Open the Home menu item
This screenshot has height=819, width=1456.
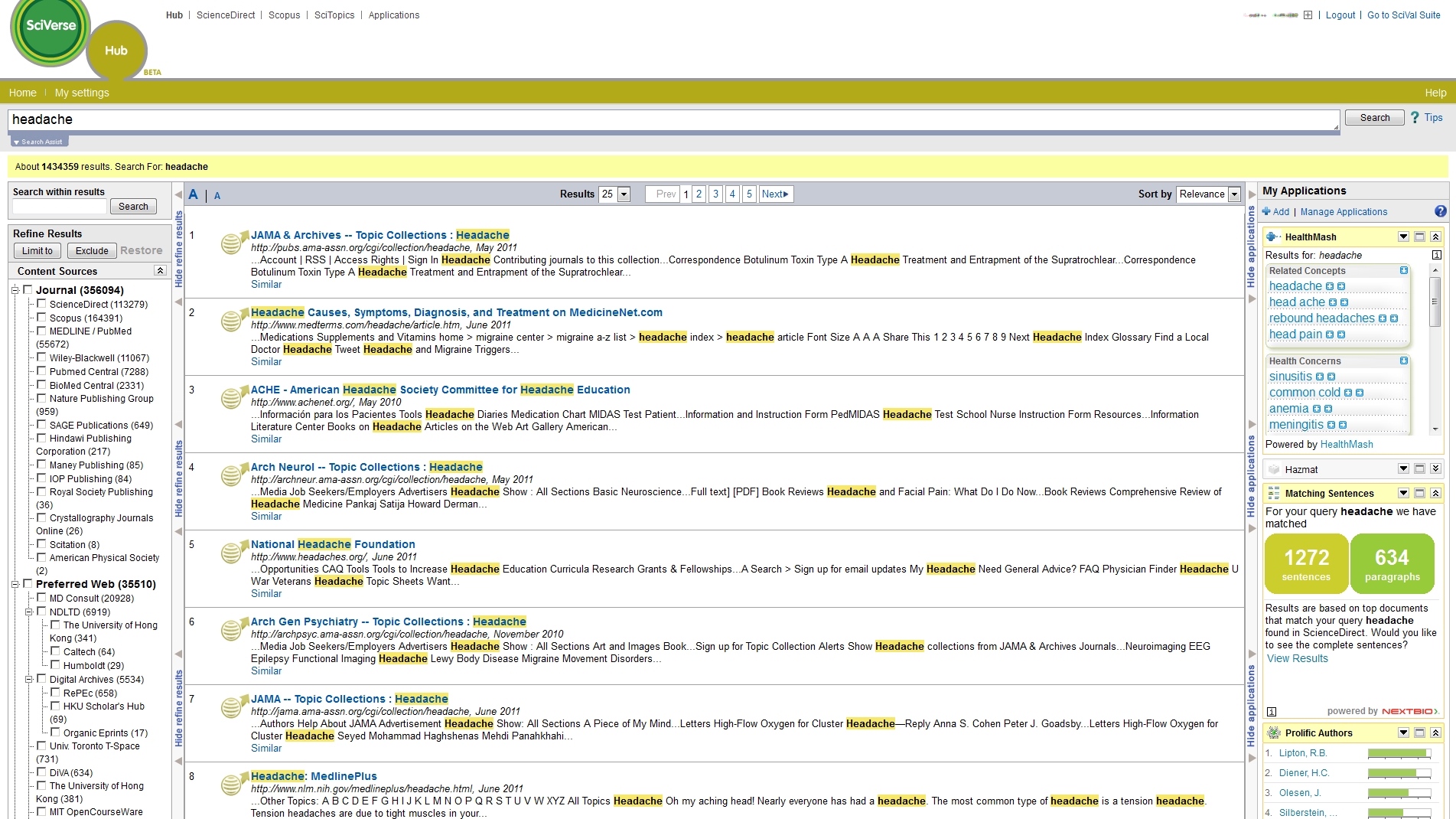coord(23,93)
